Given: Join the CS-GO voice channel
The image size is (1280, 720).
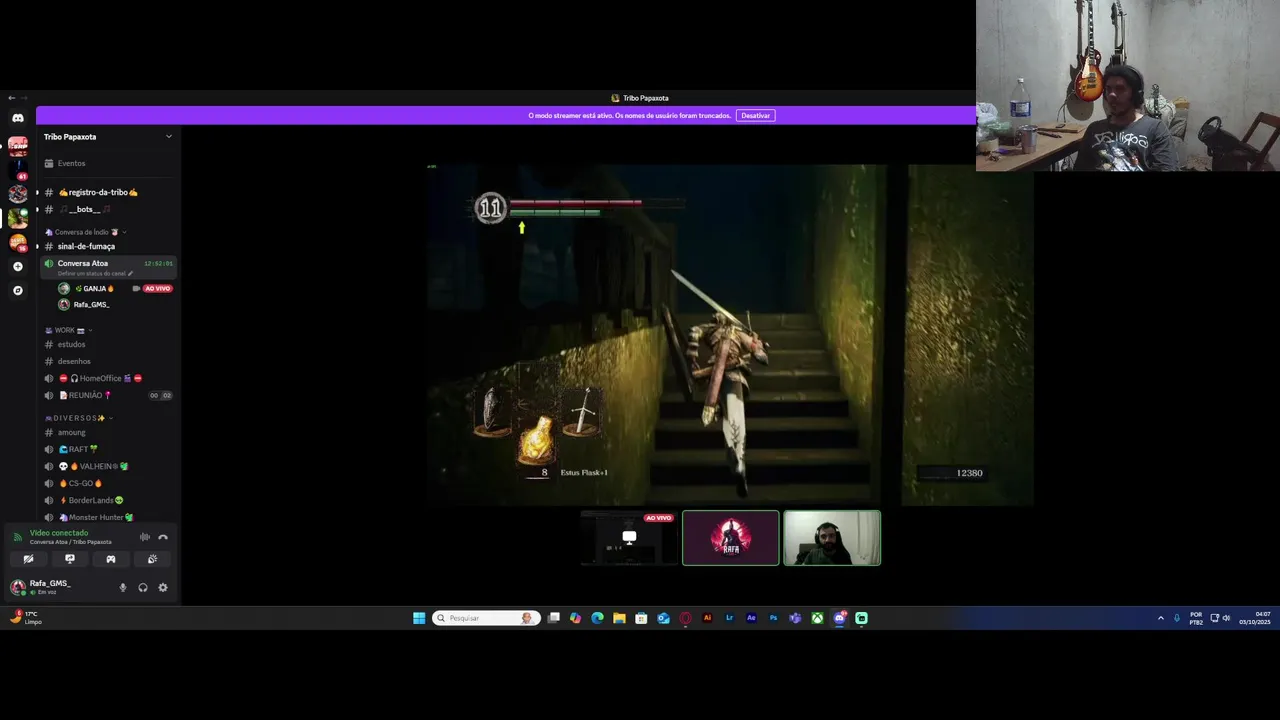Looking at the screenshot, I should [108, 483].
